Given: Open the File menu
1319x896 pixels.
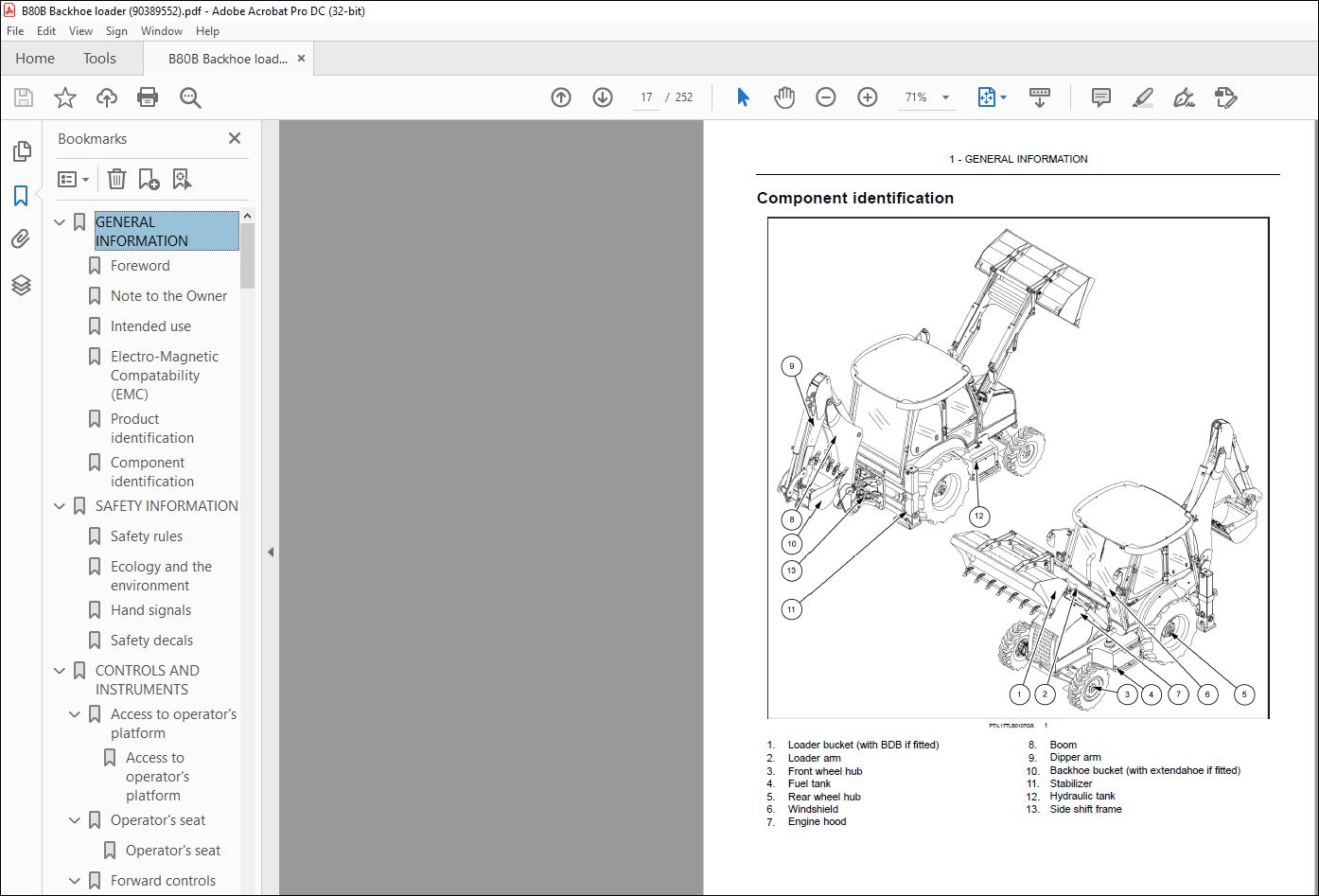Looking at the screenshot, I should click(x=15, y=31).
